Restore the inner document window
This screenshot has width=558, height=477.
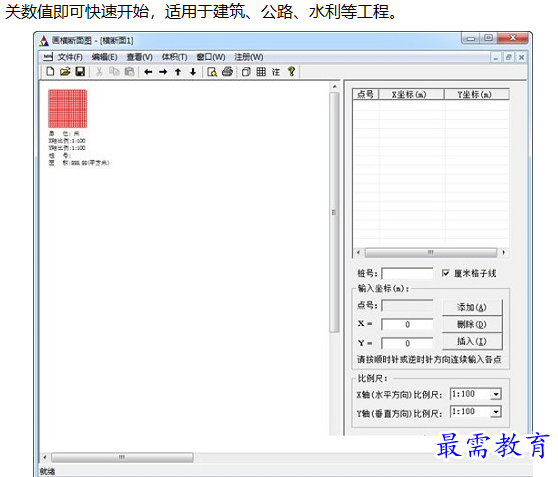509,57
